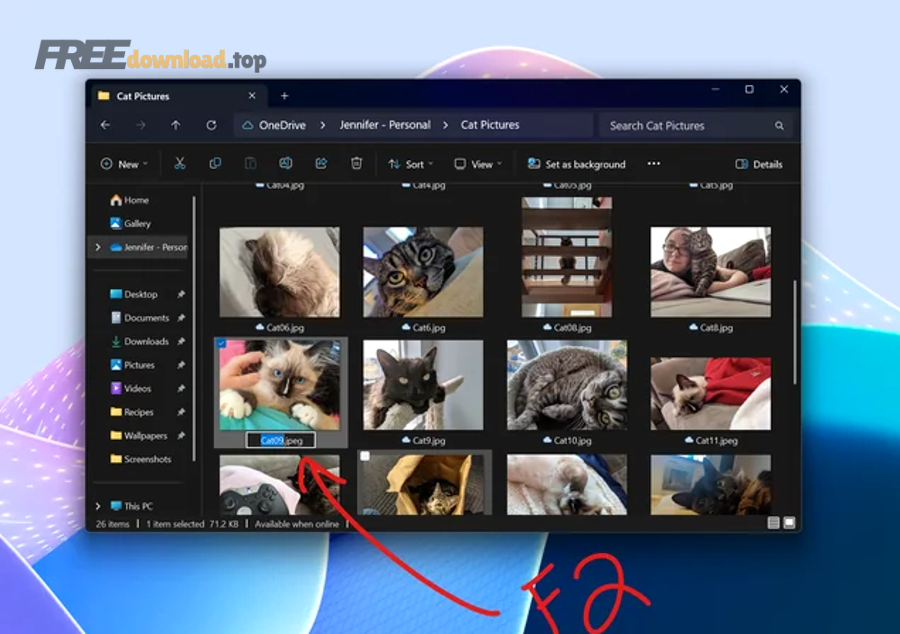Image resolution: width=900 pixels, height=634 pixels.
Task: Click the navigation pane scrollbar
Action: (194, 328)
